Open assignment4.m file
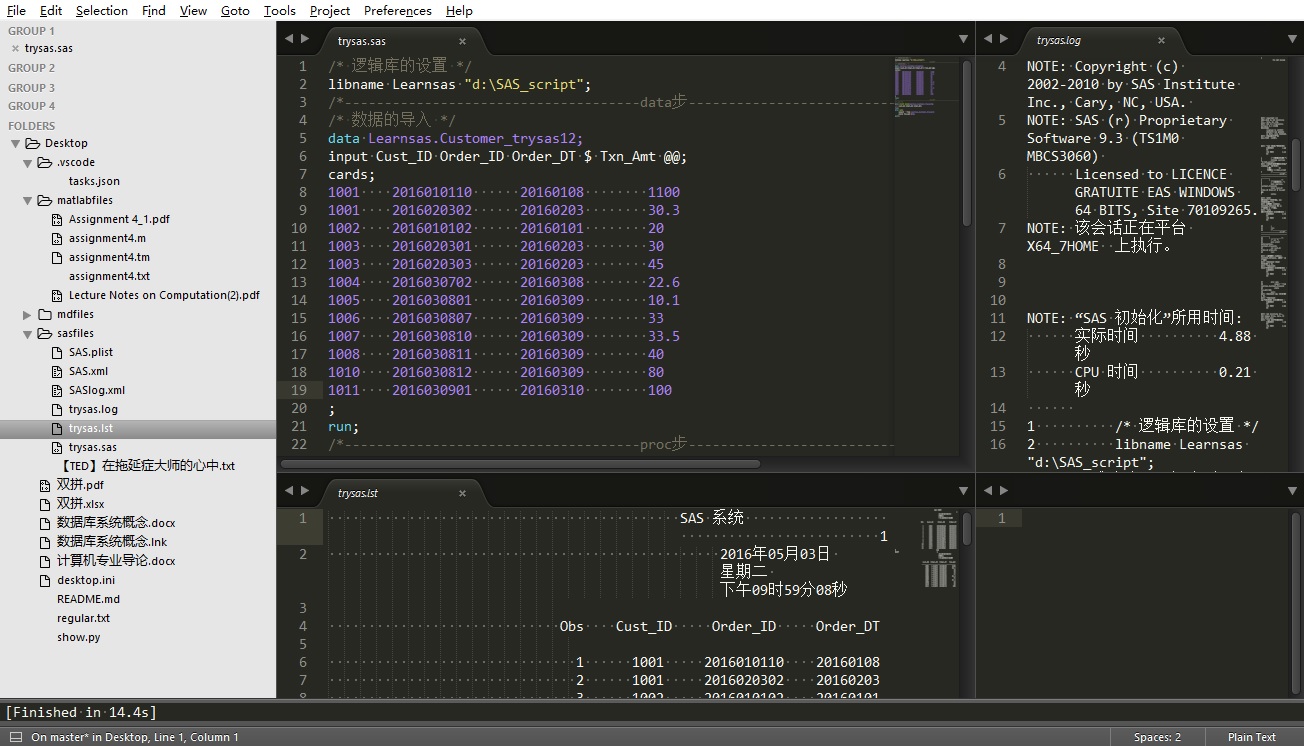 click(107, 238)
